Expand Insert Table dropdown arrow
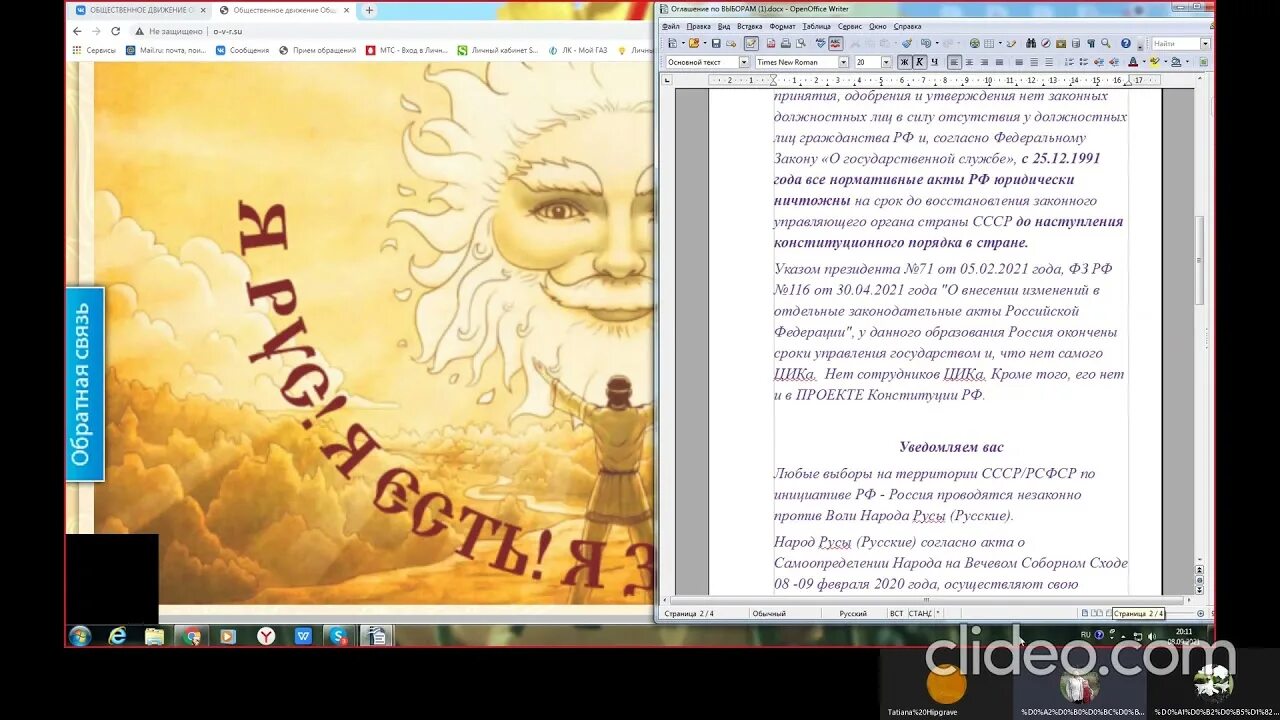The width and height of the screenshot is (1280, 720). click(x=998, y=43)
